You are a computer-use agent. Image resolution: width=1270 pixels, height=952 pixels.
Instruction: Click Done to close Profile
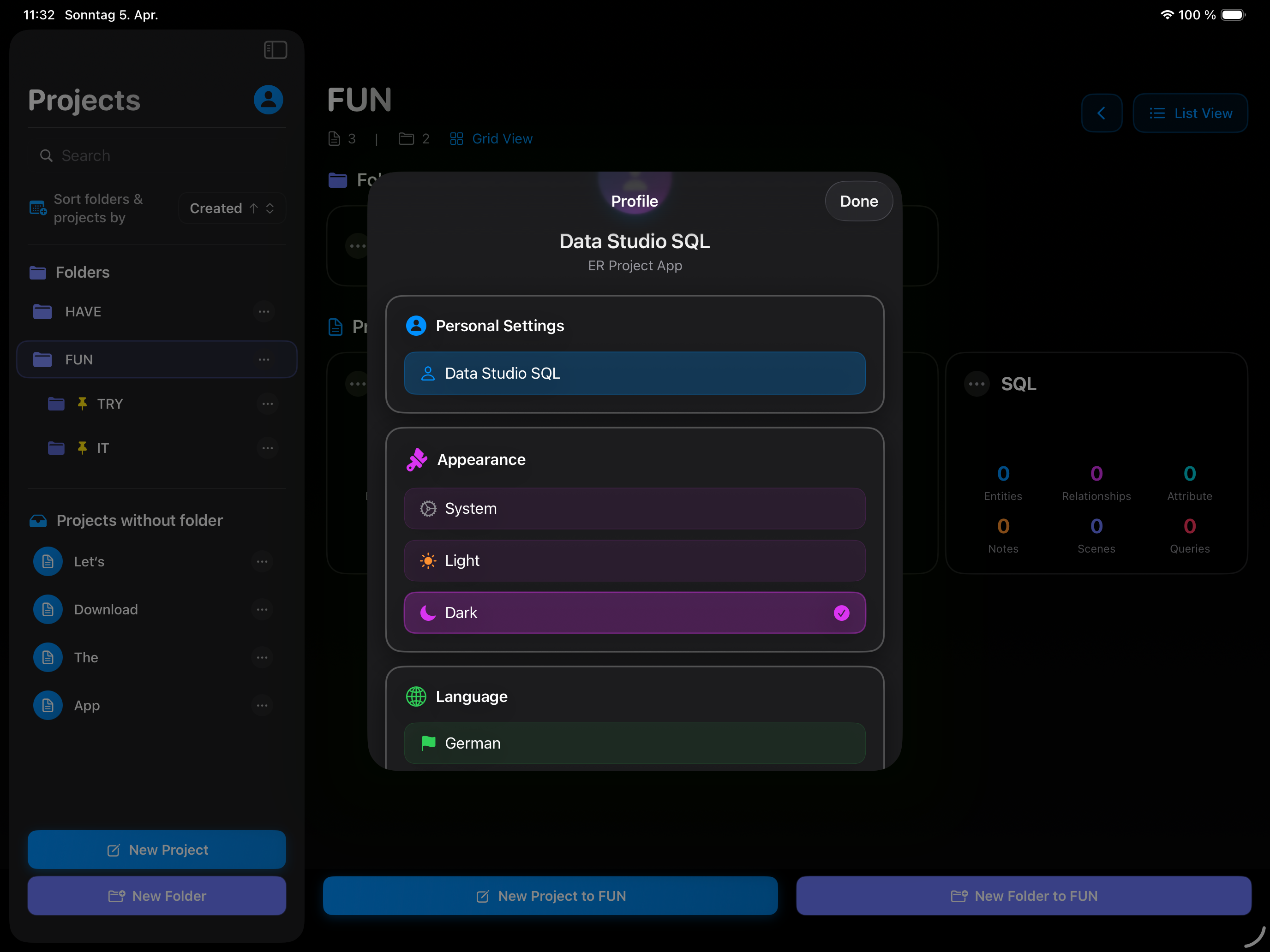(x=858, y=201)
